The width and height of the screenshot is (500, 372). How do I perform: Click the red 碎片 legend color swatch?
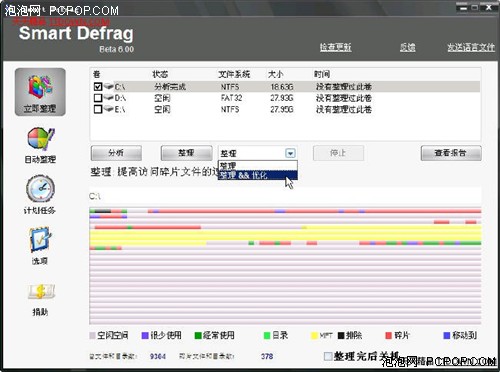pos(388,335)
